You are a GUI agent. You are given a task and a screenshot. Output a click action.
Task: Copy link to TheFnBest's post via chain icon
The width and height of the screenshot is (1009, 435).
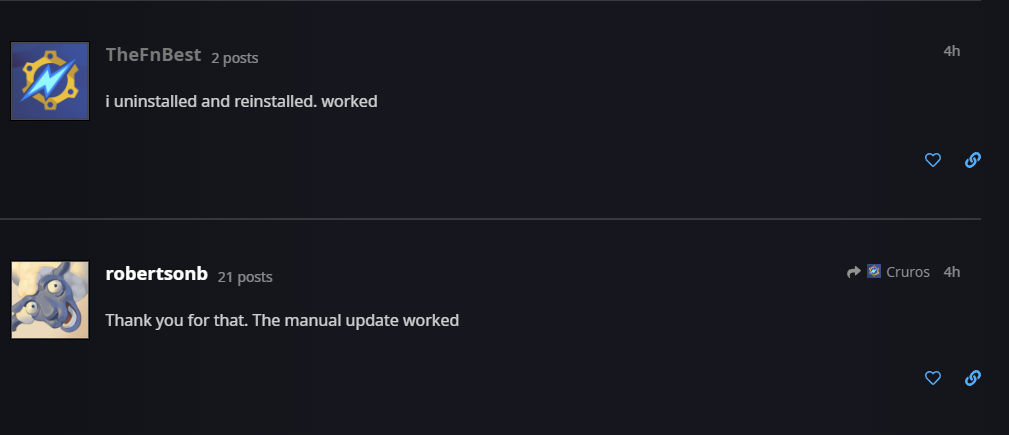tap(972, 160)
